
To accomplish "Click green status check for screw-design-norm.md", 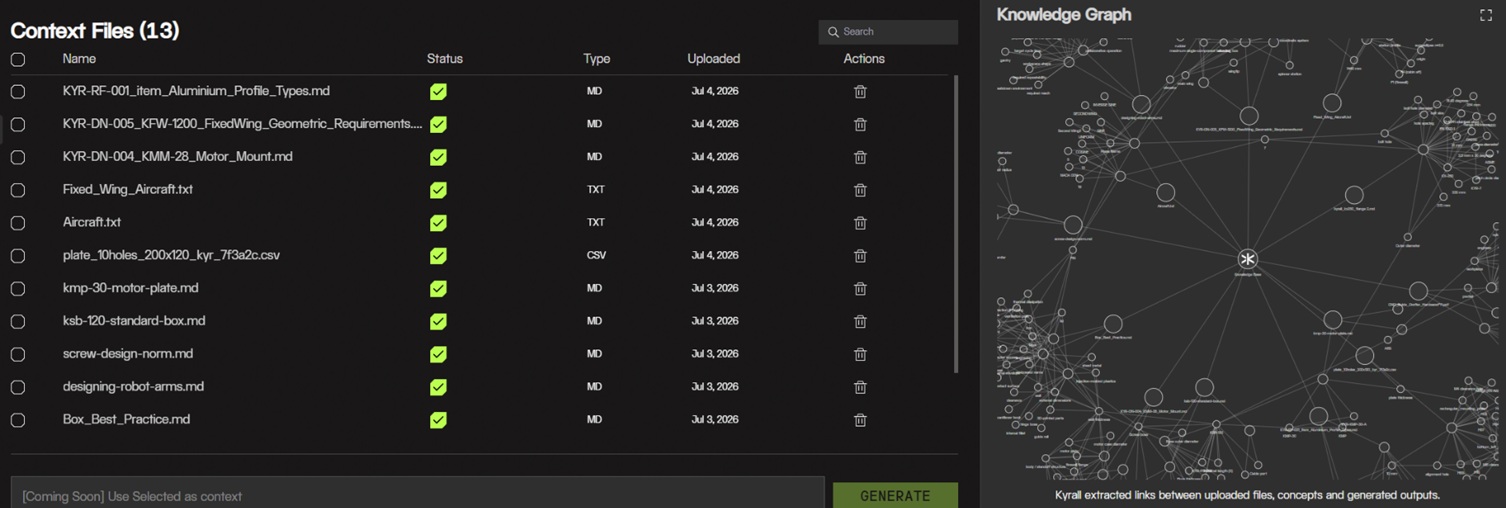I will 438,355.
